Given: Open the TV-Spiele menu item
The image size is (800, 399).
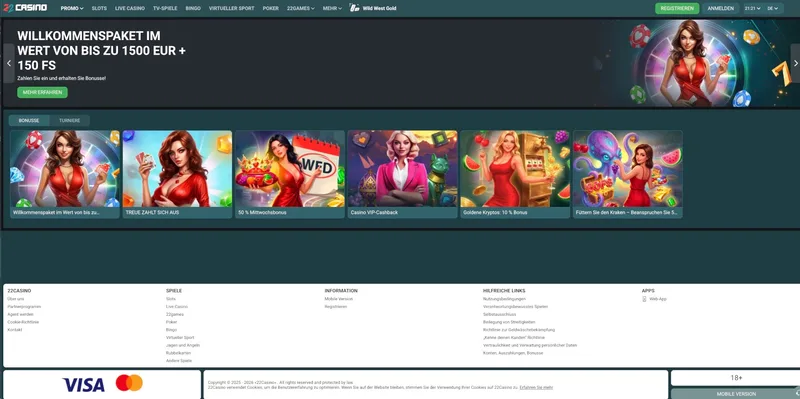Looking at the screenshot, I should click(165, 8).
